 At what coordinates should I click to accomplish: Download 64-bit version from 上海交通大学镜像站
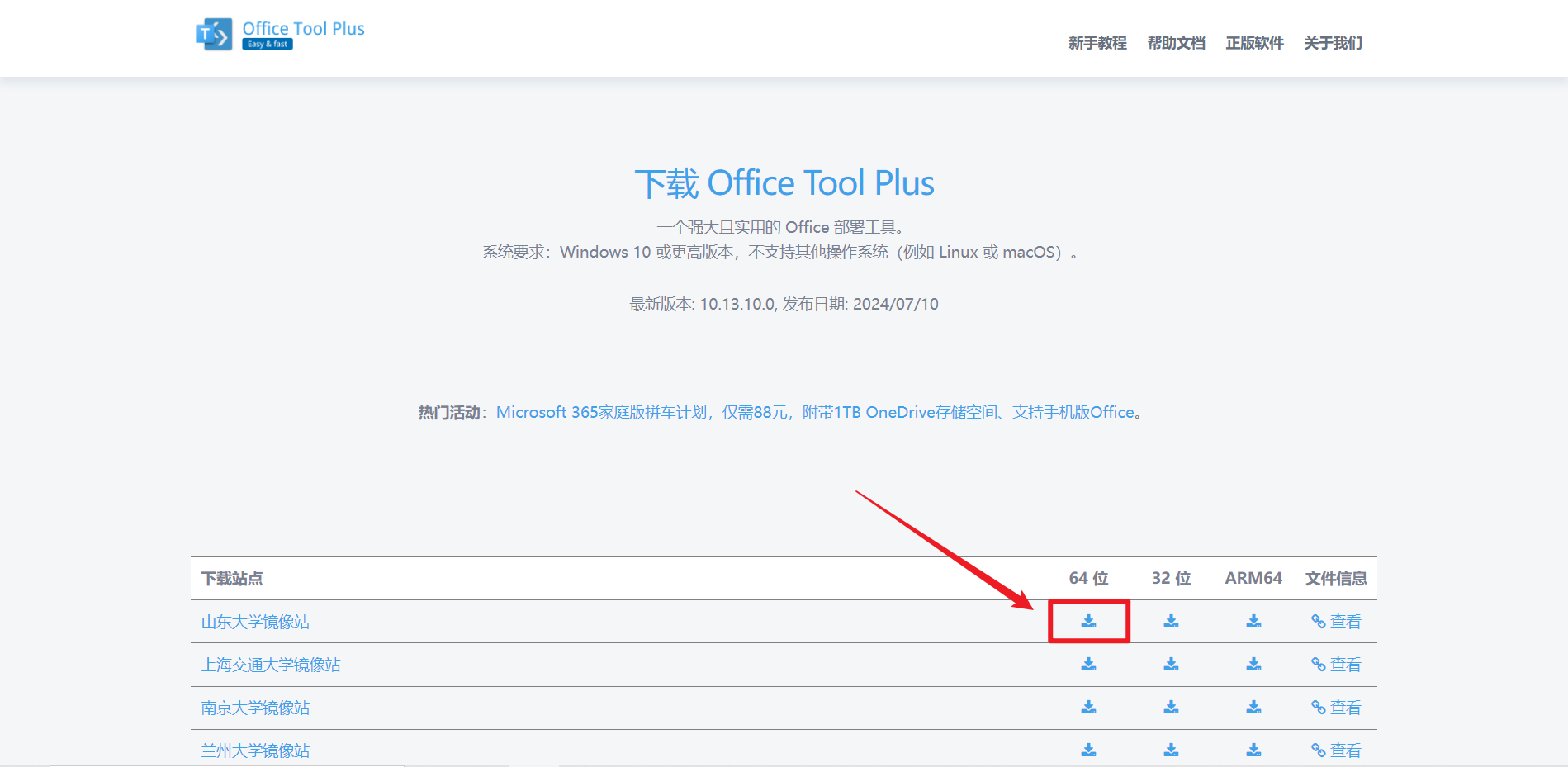pyautogui.click(x=1088, y=664)
